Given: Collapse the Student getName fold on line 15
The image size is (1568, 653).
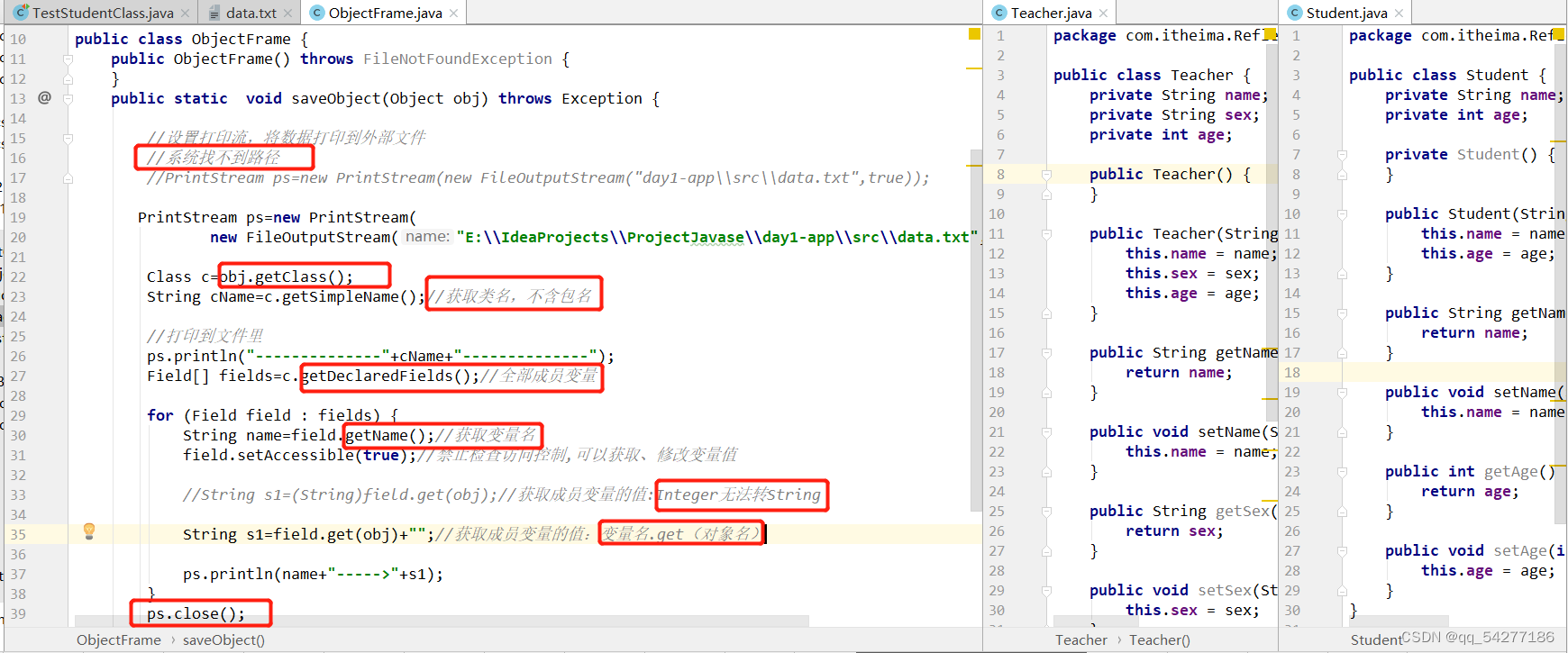Looking at the screenshot, I should (x=1342, y=313).
